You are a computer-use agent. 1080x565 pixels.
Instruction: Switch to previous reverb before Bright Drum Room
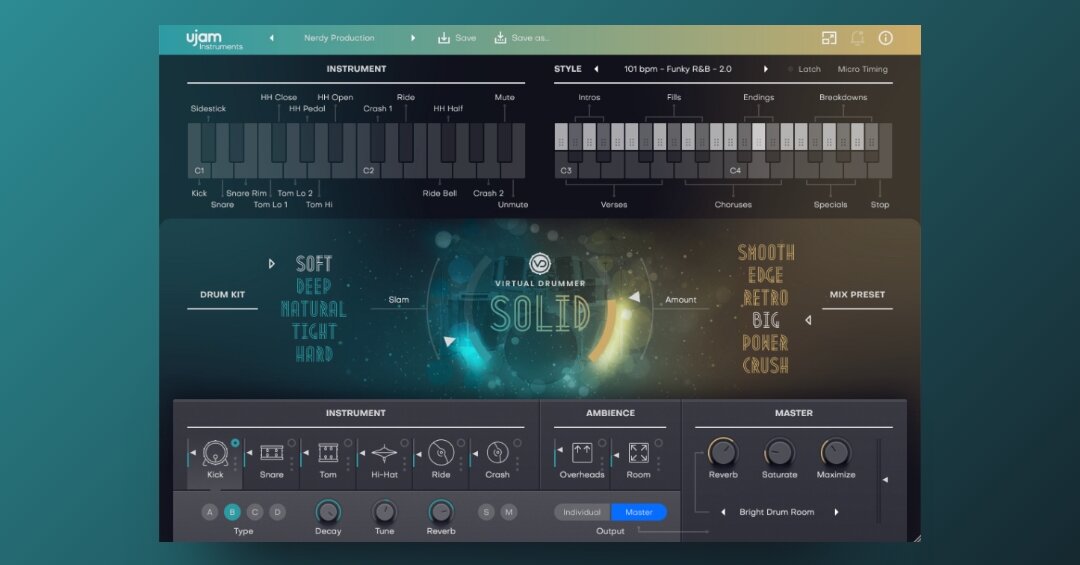(x=723, y=512)
